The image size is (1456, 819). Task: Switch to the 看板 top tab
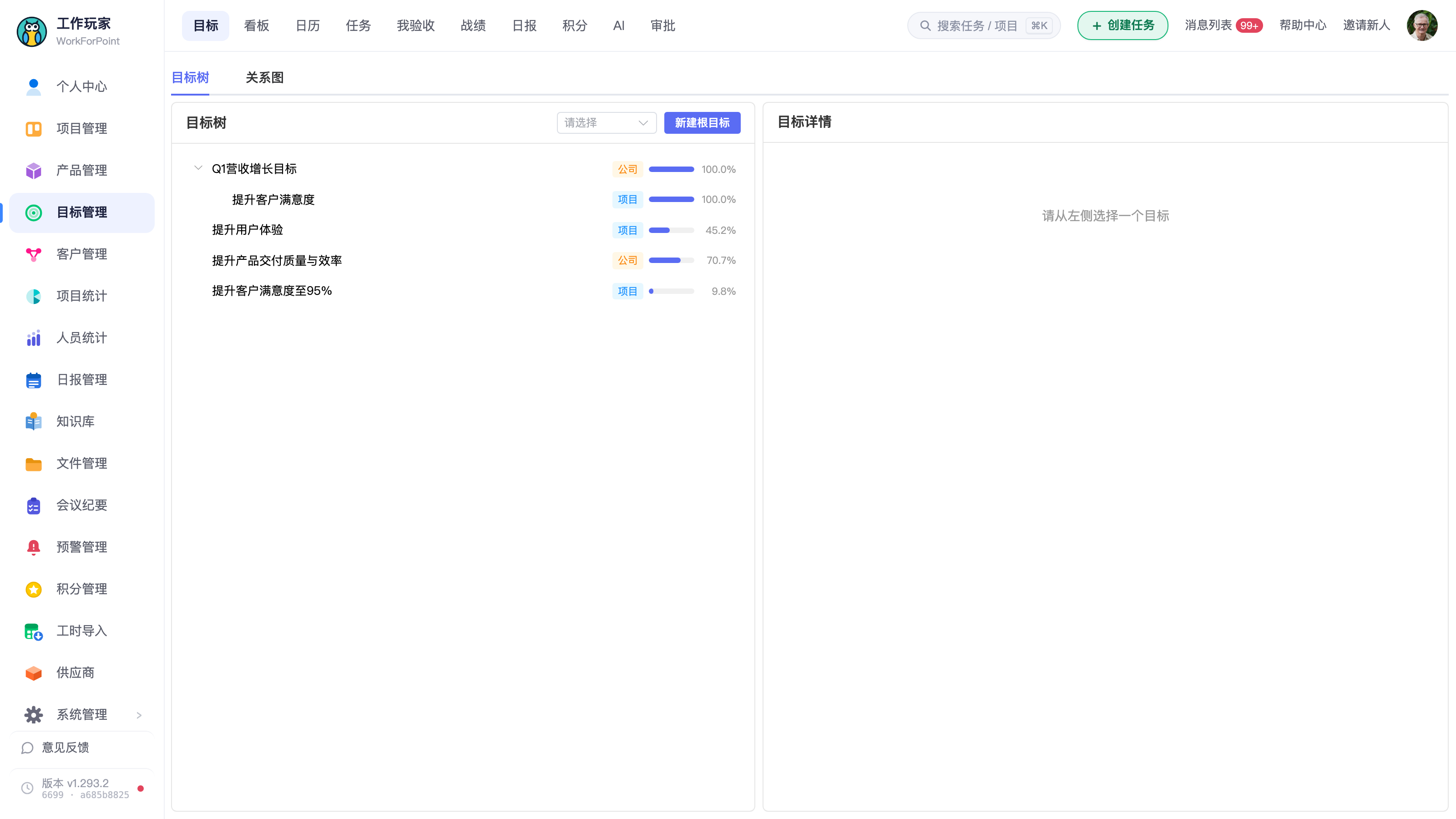(257, 25)
